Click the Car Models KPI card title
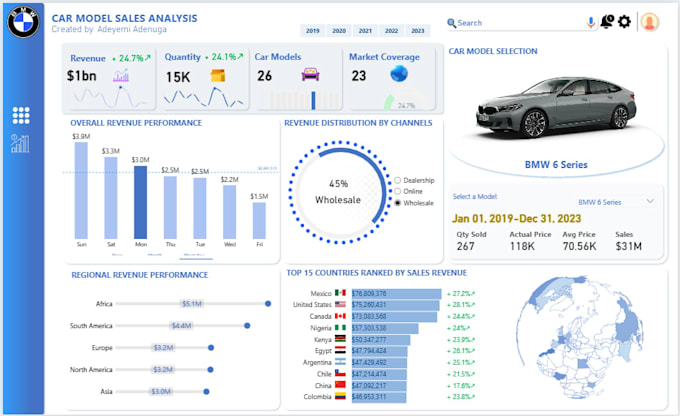The height and width of the screenshot is (416, 680). tap(278, 57)
